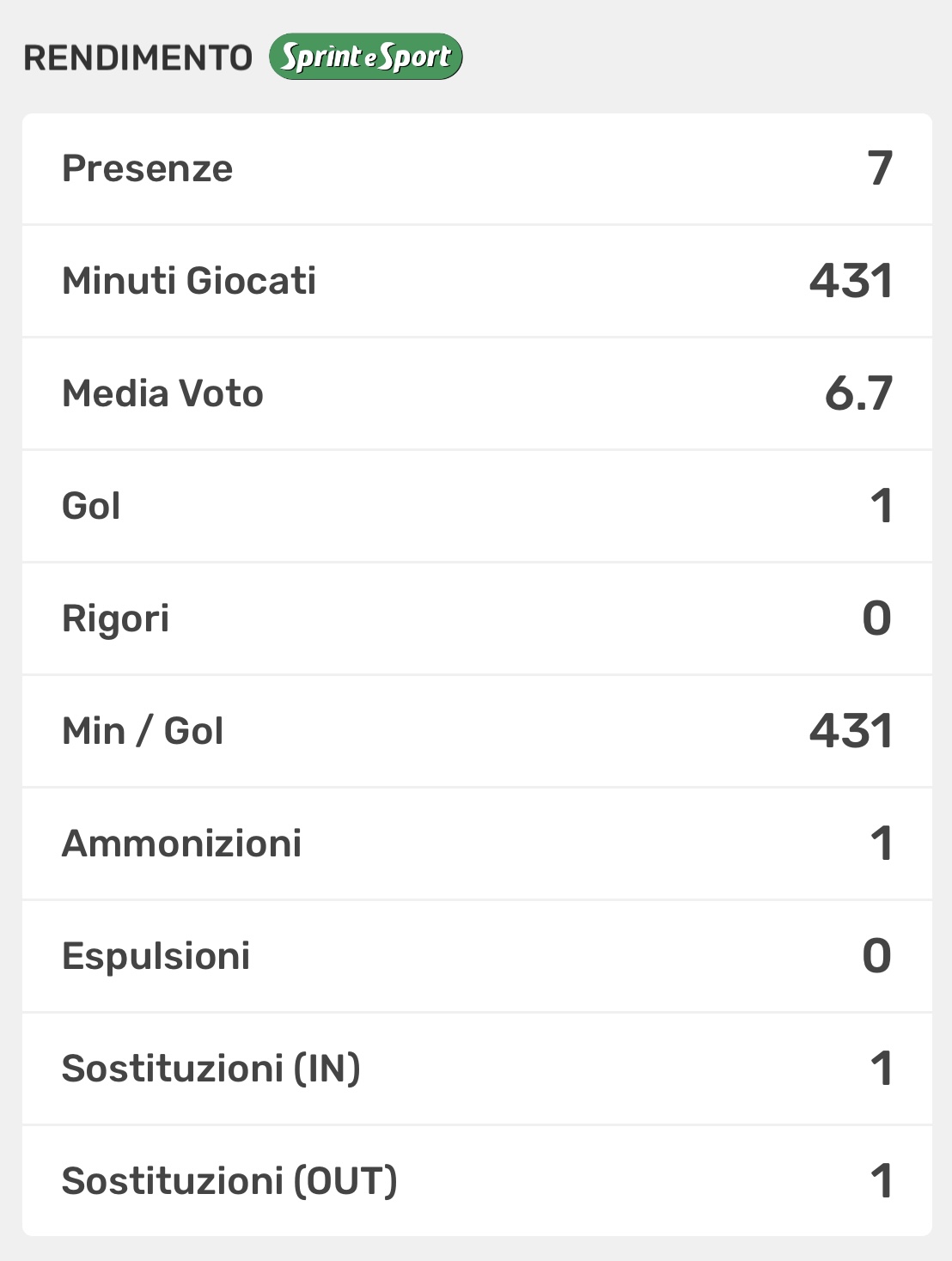Click the Media Voto value 6.7
The width and height of the screenshot is (952, 1261).
[x=858, y=393]
